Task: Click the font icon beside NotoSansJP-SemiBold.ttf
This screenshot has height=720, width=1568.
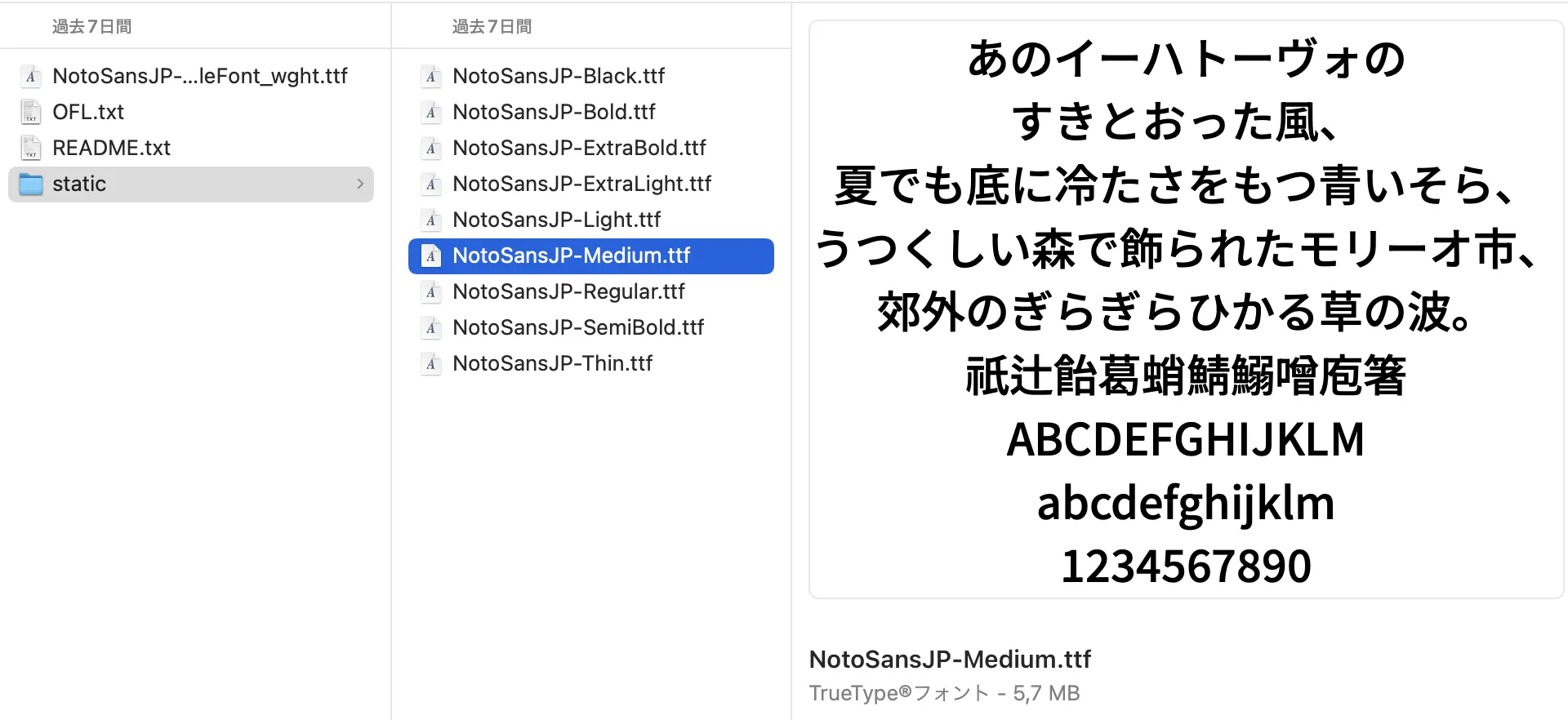Action: (x=431, y=327)
